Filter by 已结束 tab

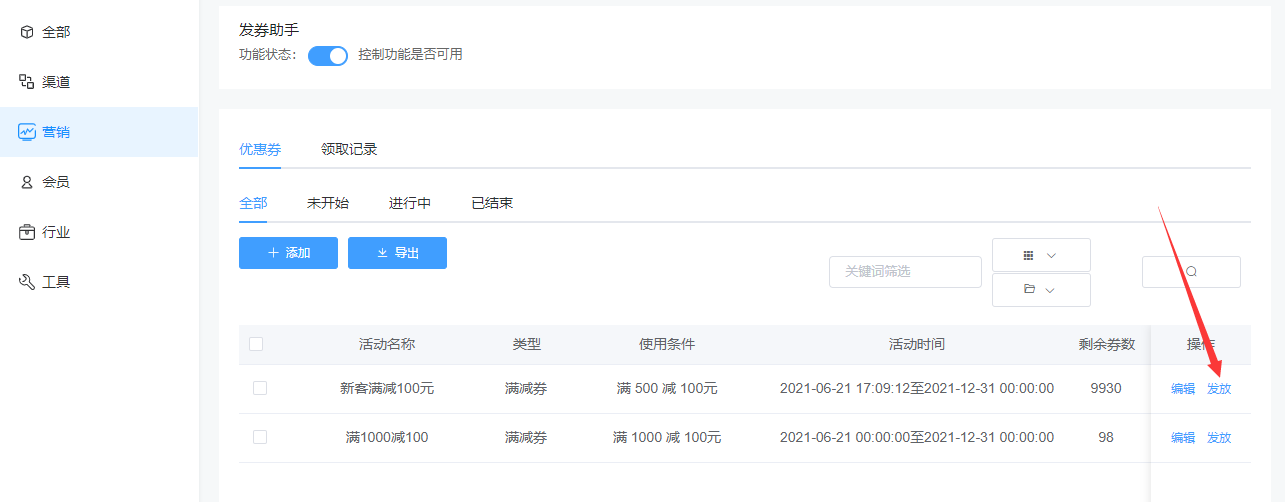492,203
